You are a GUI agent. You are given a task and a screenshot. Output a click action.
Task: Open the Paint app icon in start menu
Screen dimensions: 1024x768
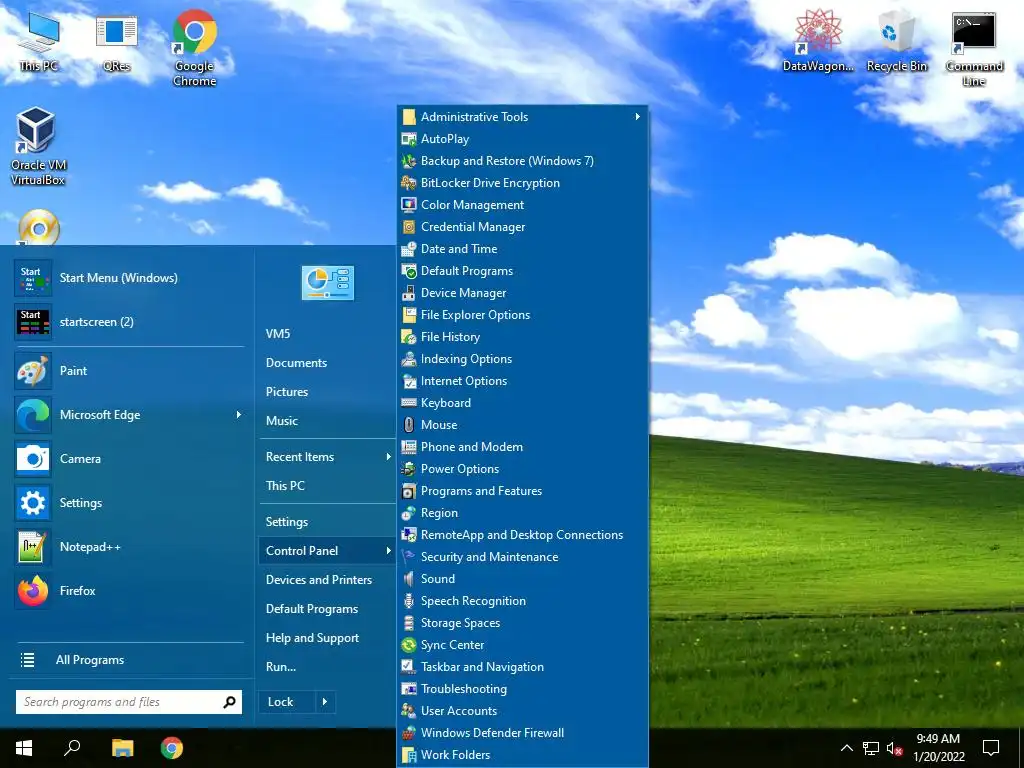[x=33, y=371]
